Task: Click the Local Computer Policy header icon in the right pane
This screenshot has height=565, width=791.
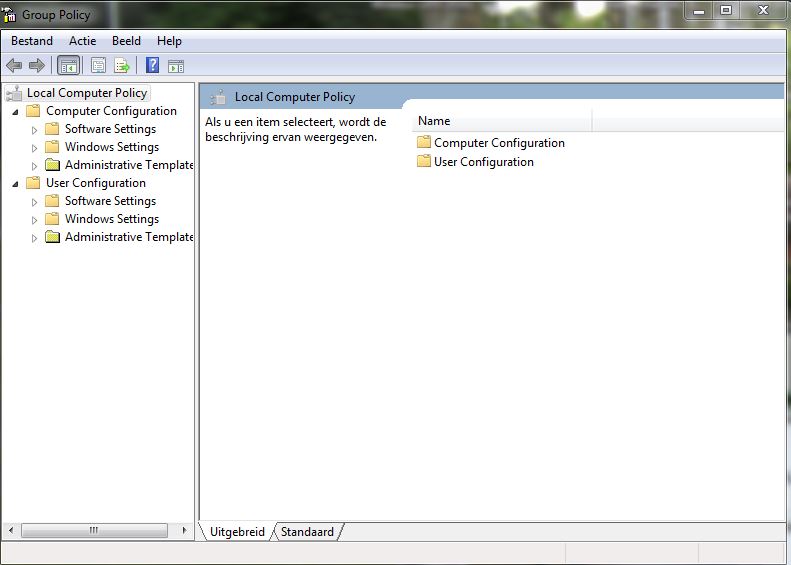Action: tap(218, 97)
